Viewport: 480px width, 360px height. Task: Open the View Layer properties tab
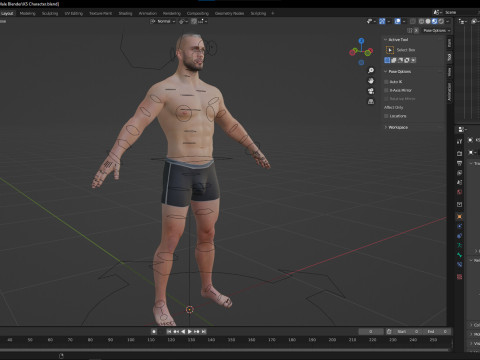pyautogui.click(x=459, y=173)
